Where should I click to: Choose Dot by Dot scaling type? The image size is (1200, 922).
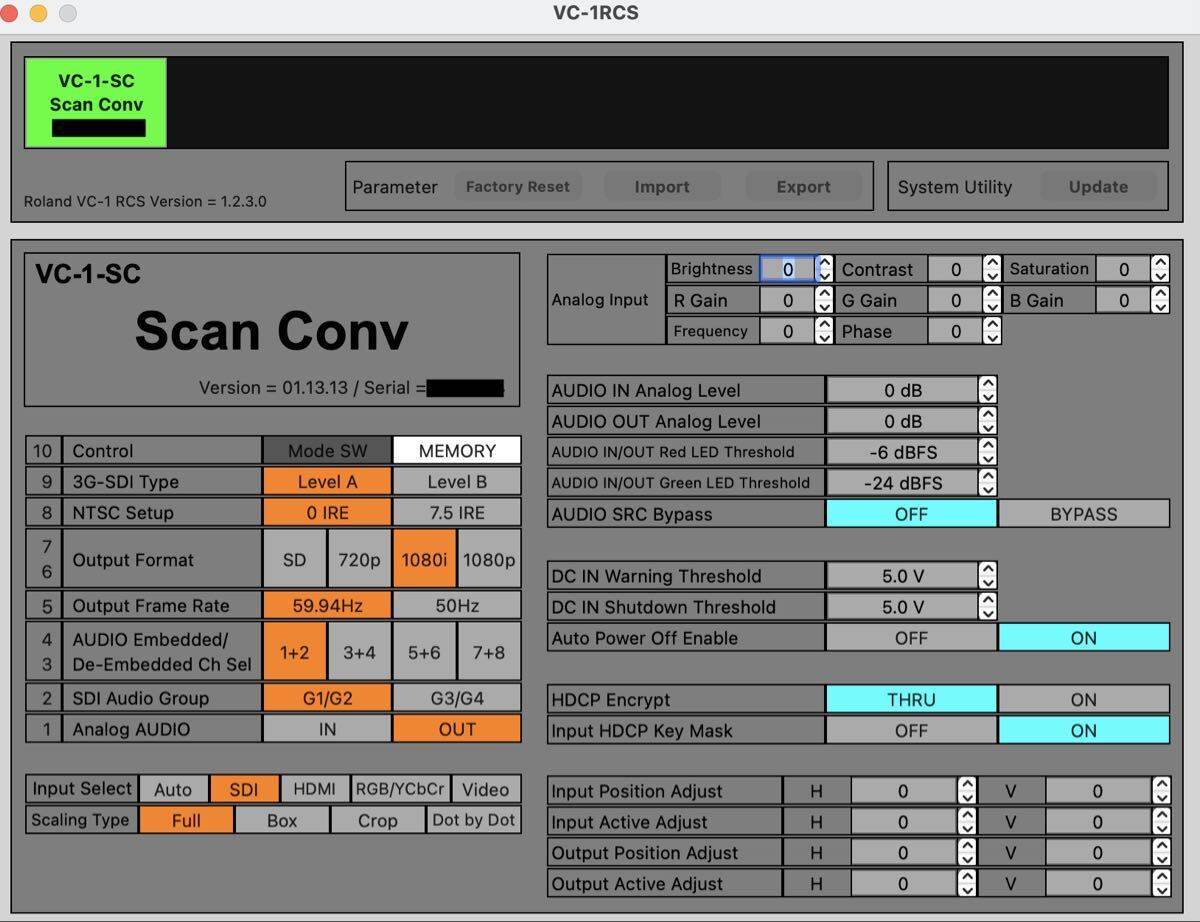tap(474, 820)
